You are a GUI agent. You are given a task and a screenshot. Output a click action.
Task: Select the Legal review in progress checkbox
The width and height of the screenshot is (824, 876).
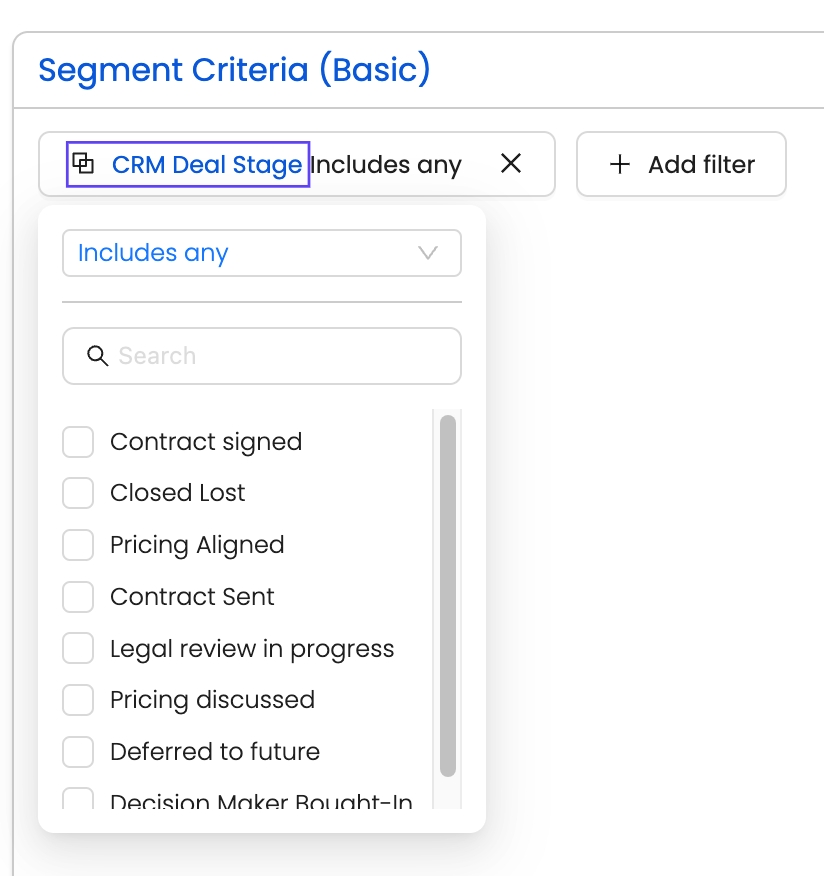point(78,649)
